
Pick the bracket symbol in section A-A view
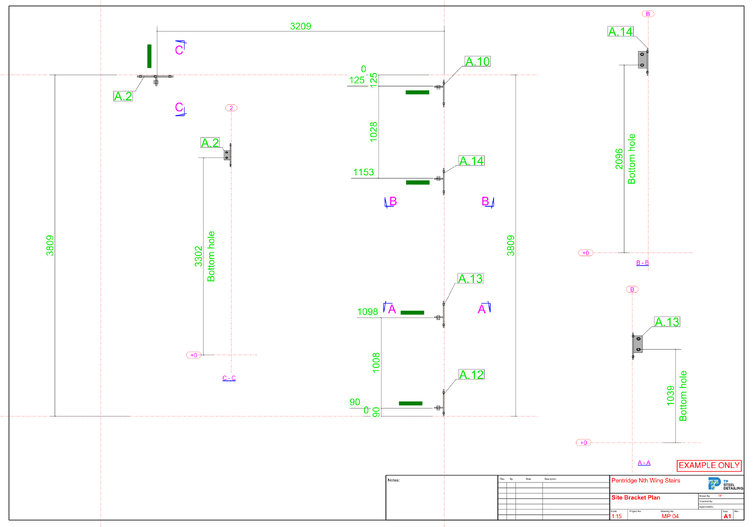coord(636,343)
